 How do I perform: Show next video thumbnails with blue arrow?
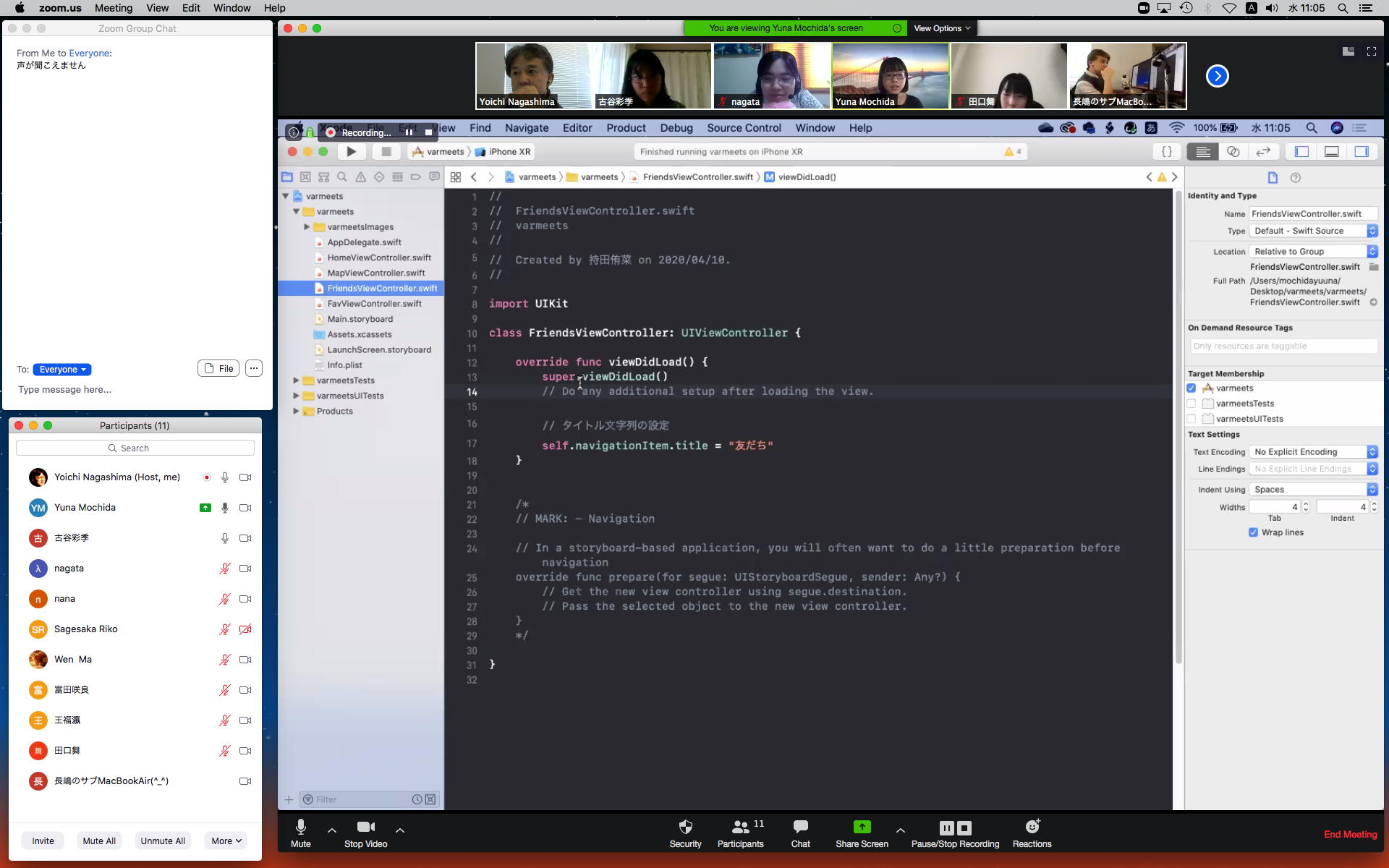[1217, 76]
